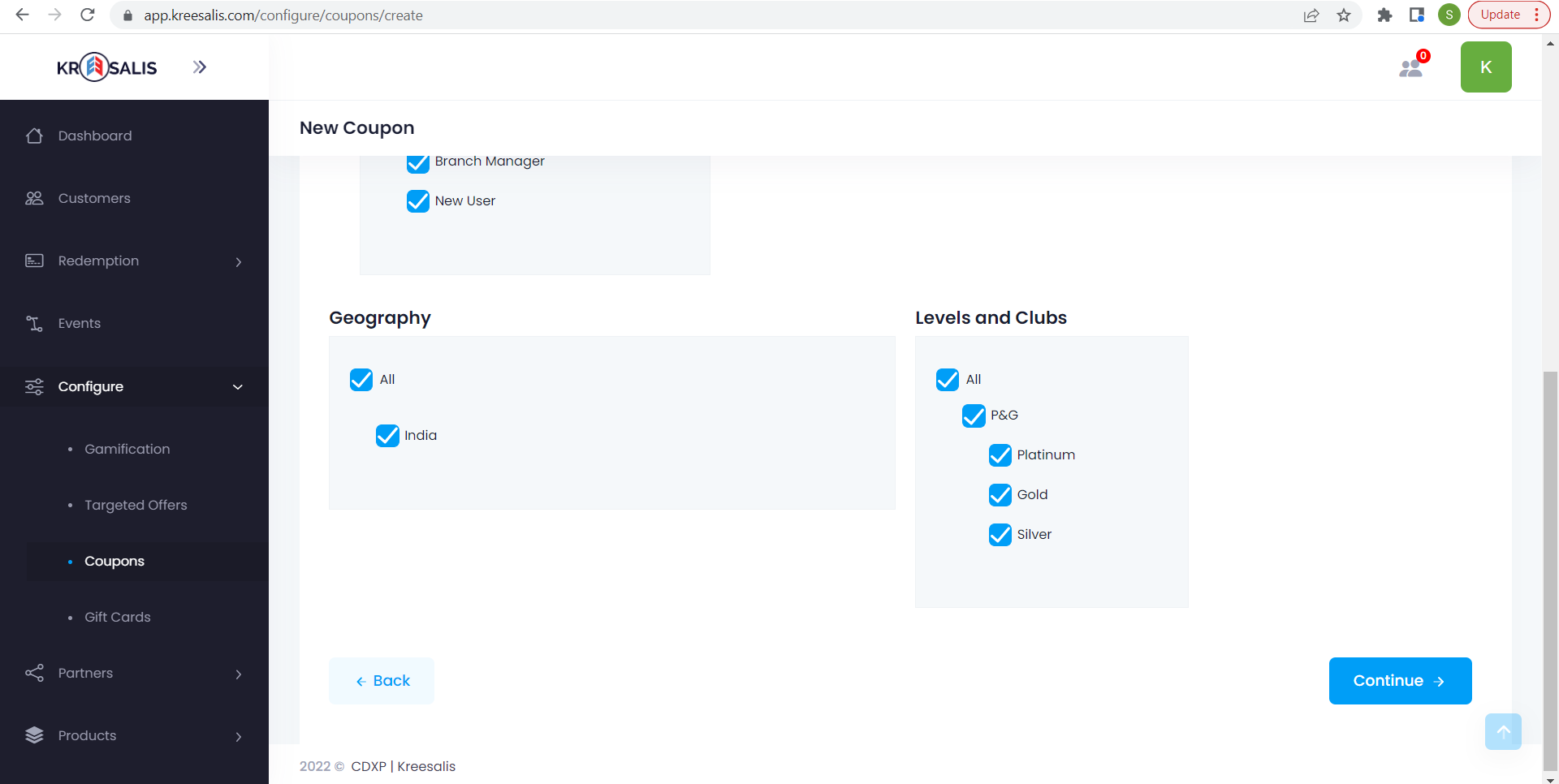
Task: Click the Kreesalis footer link
Action: [426, 766]
